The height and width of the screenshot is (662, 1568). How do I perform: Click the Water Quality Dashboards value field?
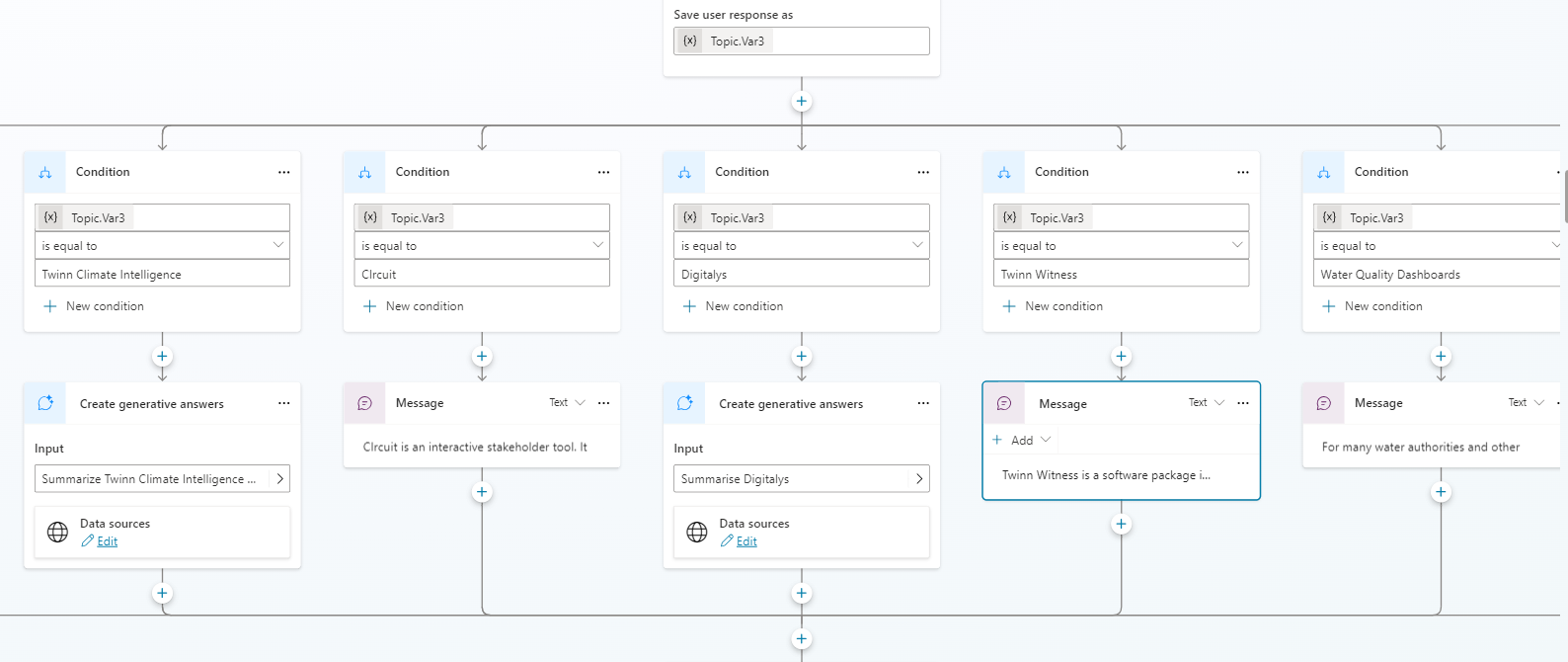coord(1432,275)
